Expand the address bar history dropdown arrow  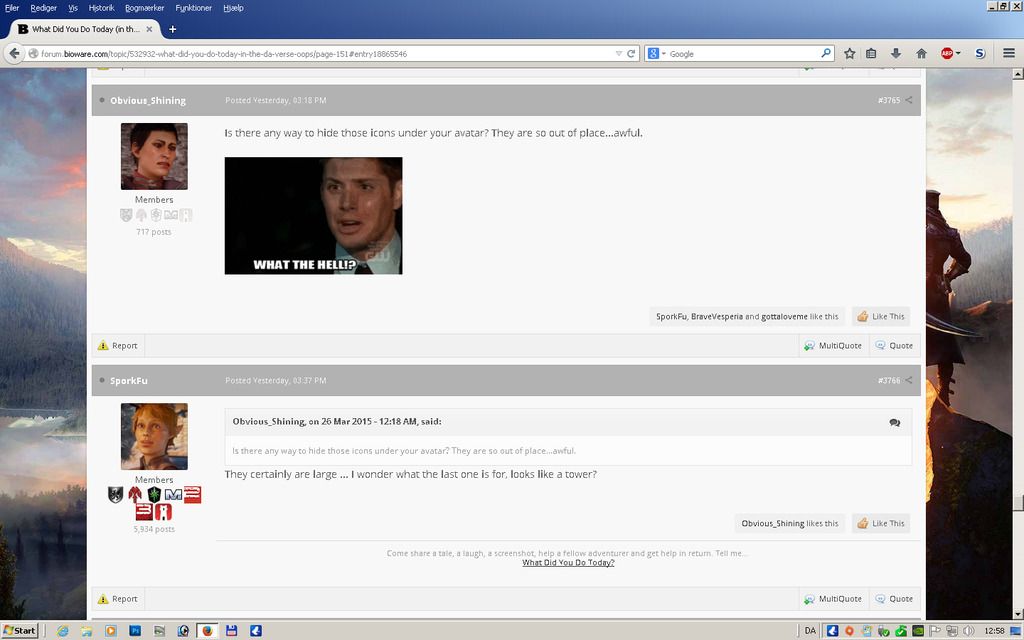pos(618,53)
